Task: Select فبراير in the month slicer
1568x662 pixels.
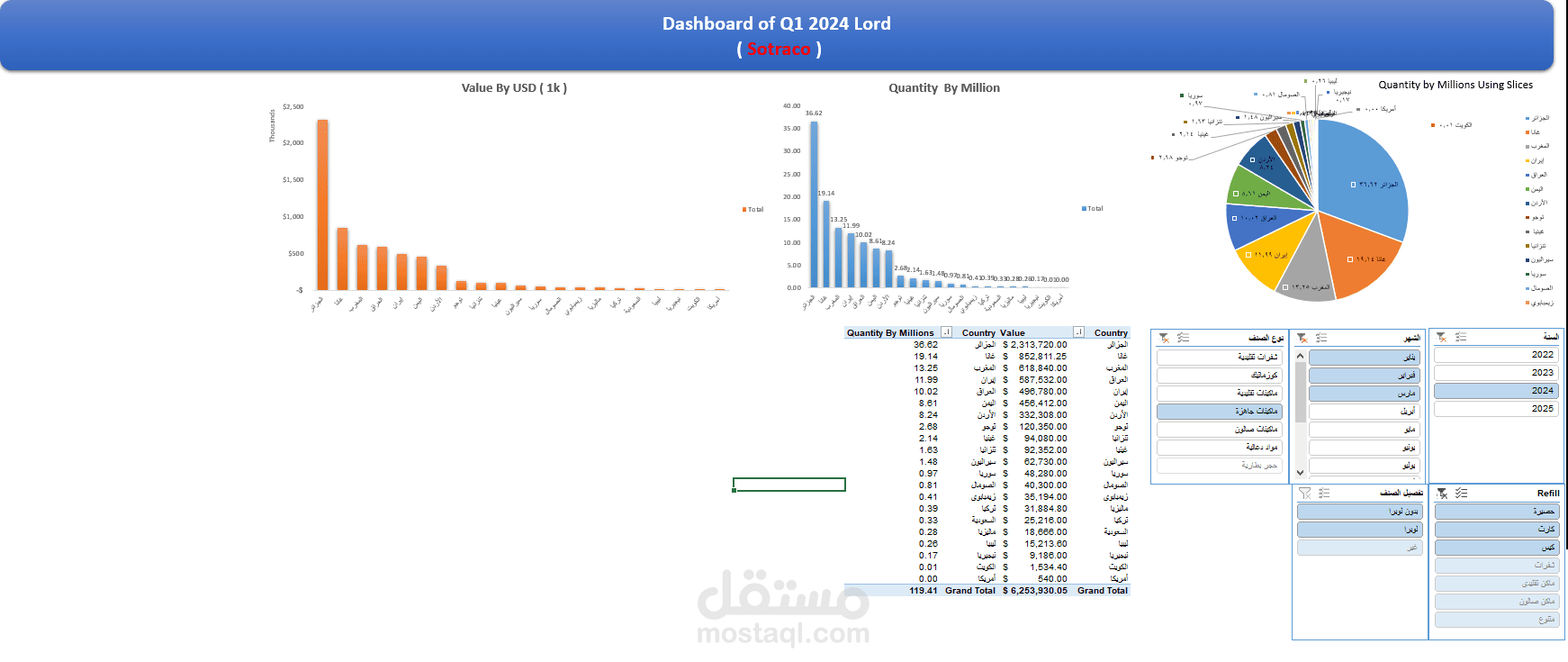Action: pyautogui.click(x=1365, y=376)
